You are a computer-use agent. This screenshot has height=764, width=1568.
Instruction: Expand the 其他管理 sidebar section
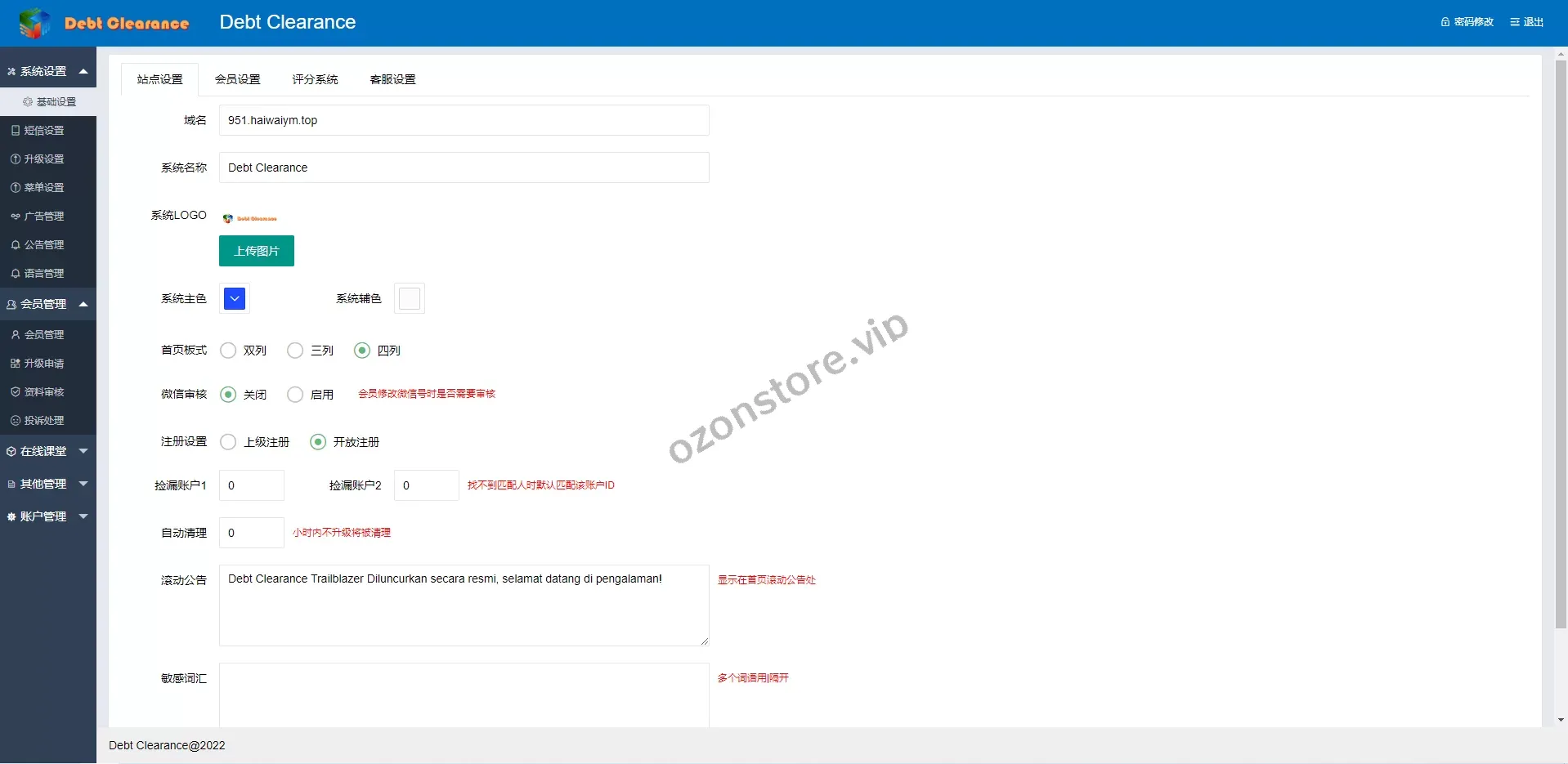pyautogui.click(x=47, y=484)
